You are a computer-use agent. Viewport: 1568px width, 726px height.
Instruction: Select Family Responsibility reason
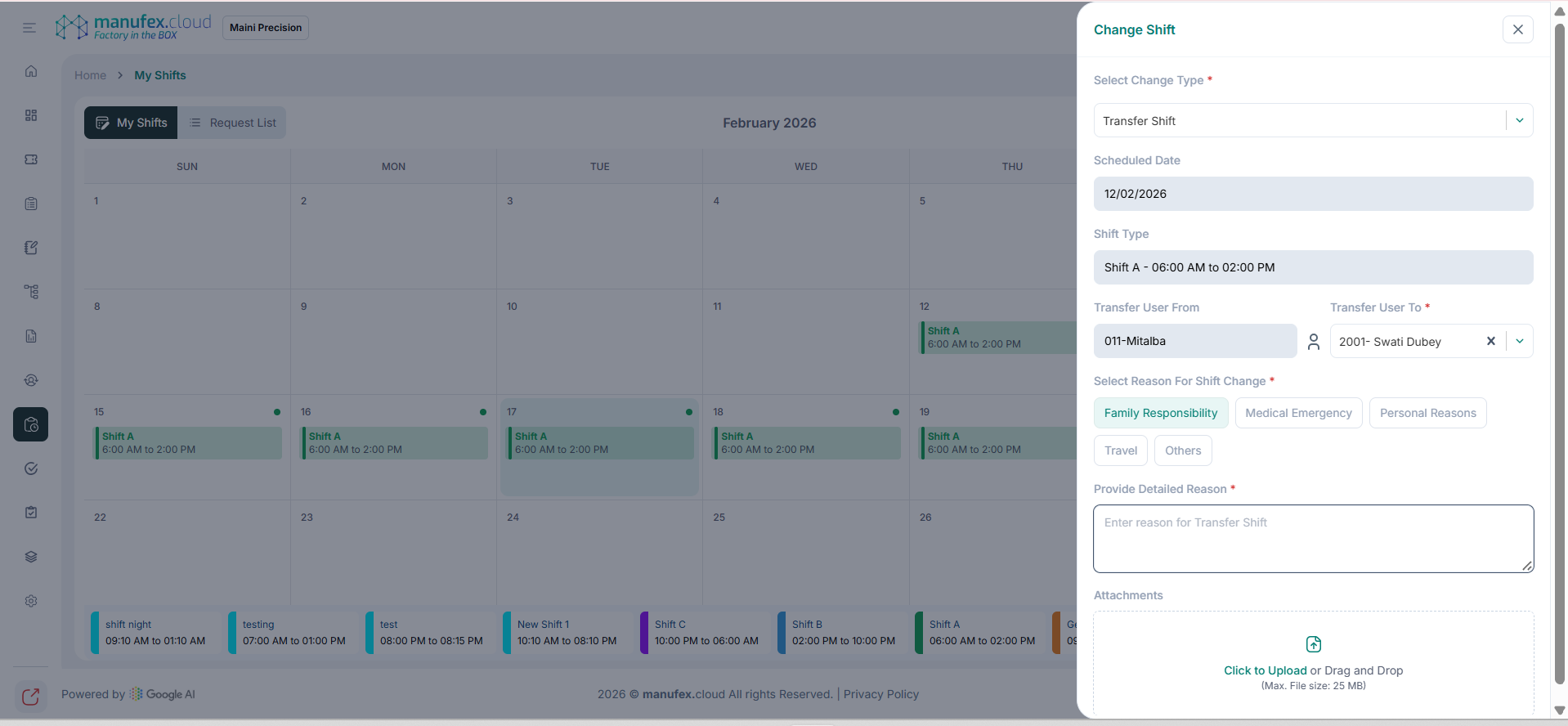click(x=1160, y=413)
